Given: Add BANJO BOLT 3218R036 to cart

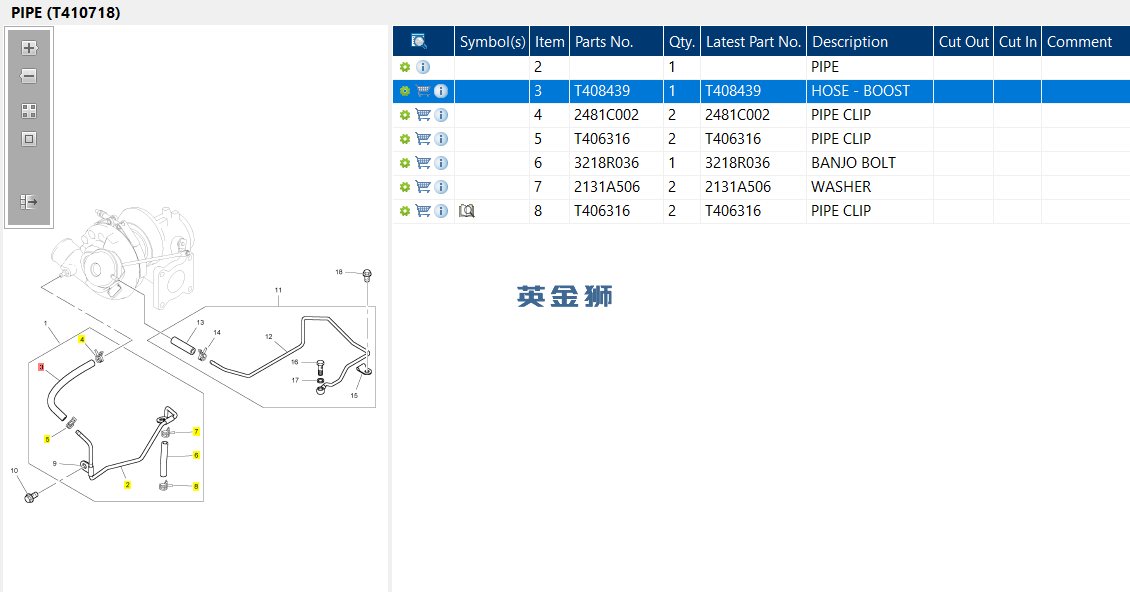Looking at the screenshot, I should [x=423, y=163].
